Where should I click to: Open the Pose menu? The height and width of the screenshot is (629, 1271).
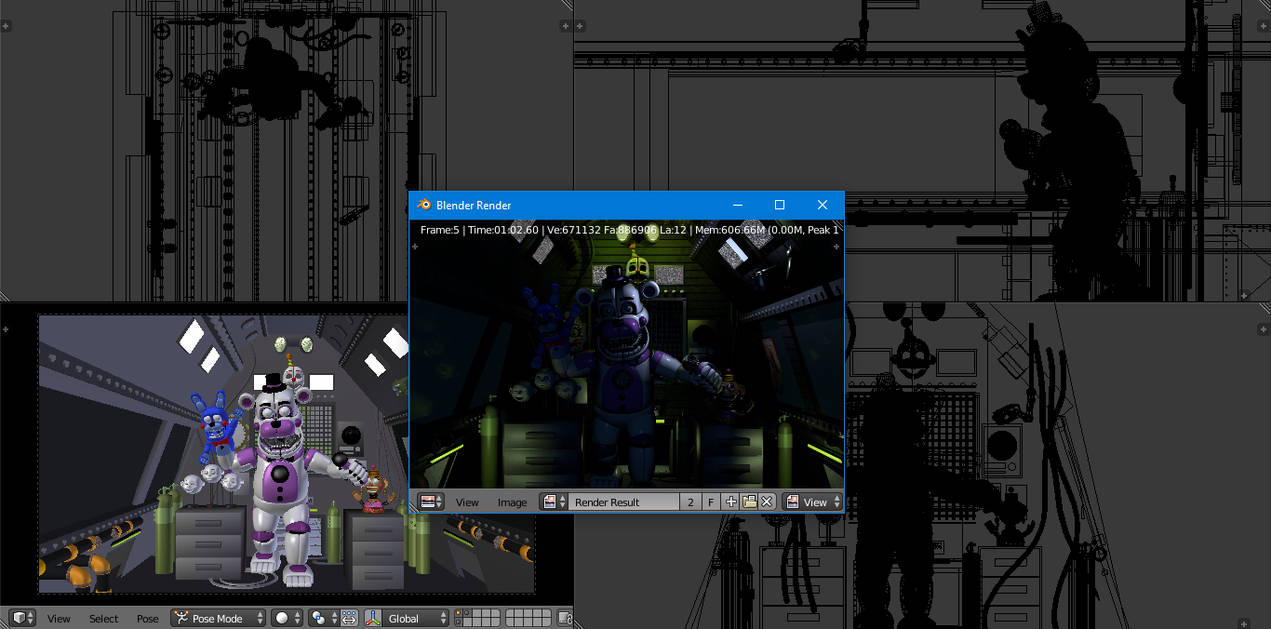coord(147,618)
